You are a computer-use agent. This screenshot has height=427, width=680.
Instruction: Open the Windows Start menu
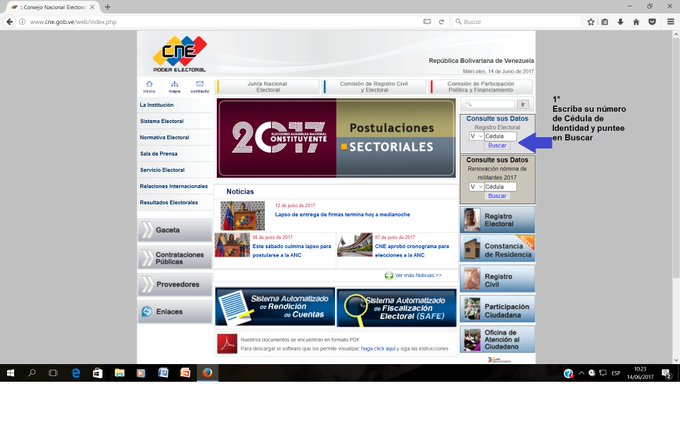(10, 373)
